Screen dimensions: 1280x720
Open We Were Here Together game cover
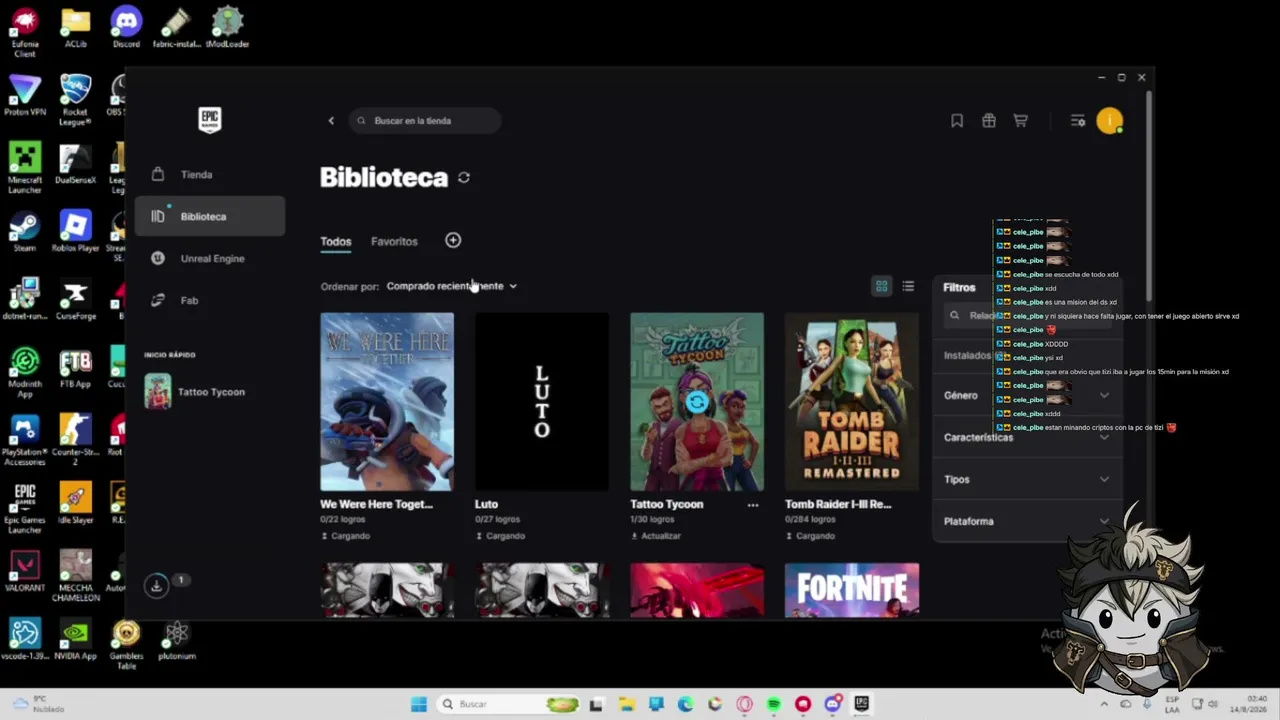[387, 402]
